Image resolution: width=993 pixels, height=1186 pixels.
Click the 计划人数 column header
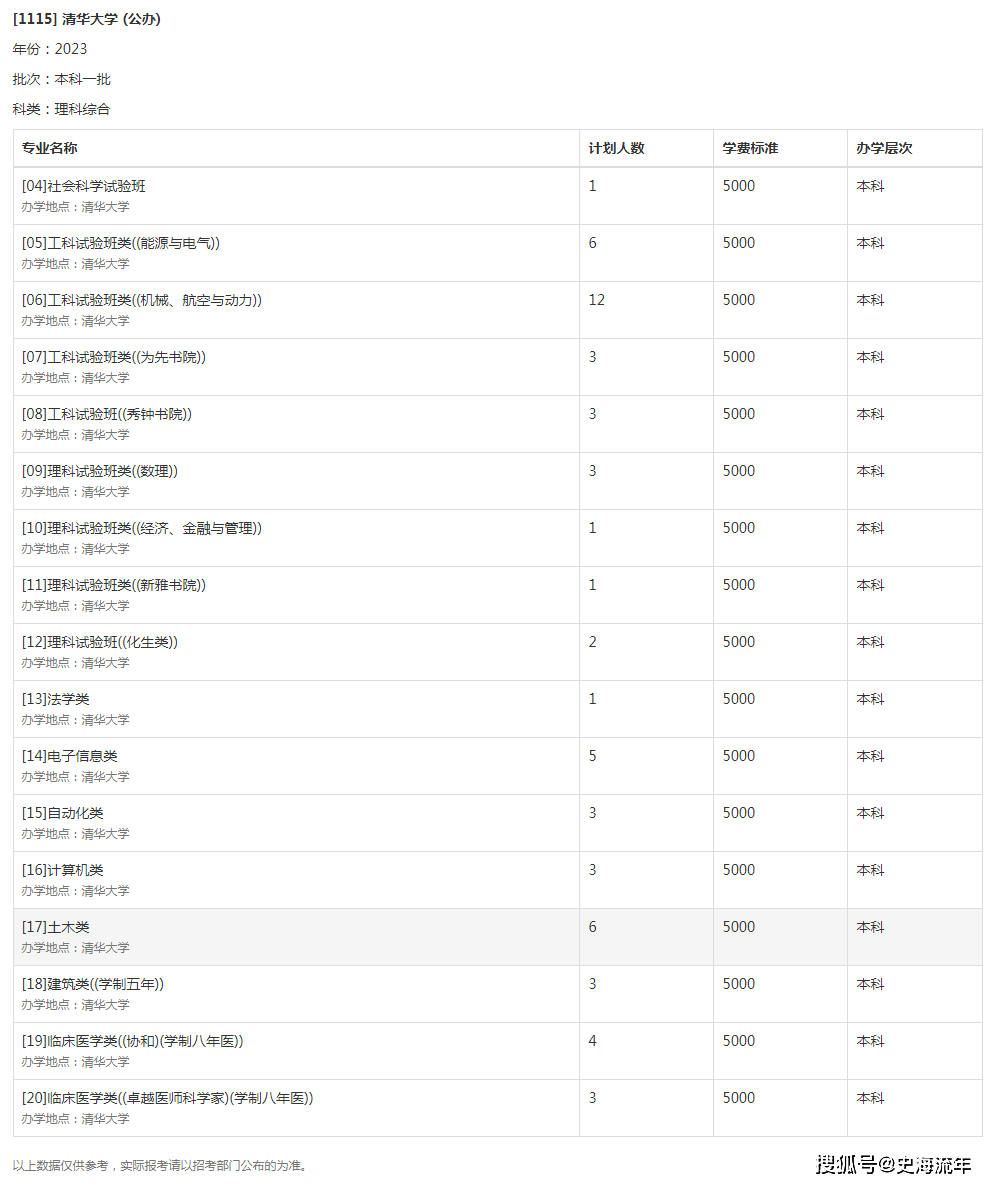coord(616,148)
